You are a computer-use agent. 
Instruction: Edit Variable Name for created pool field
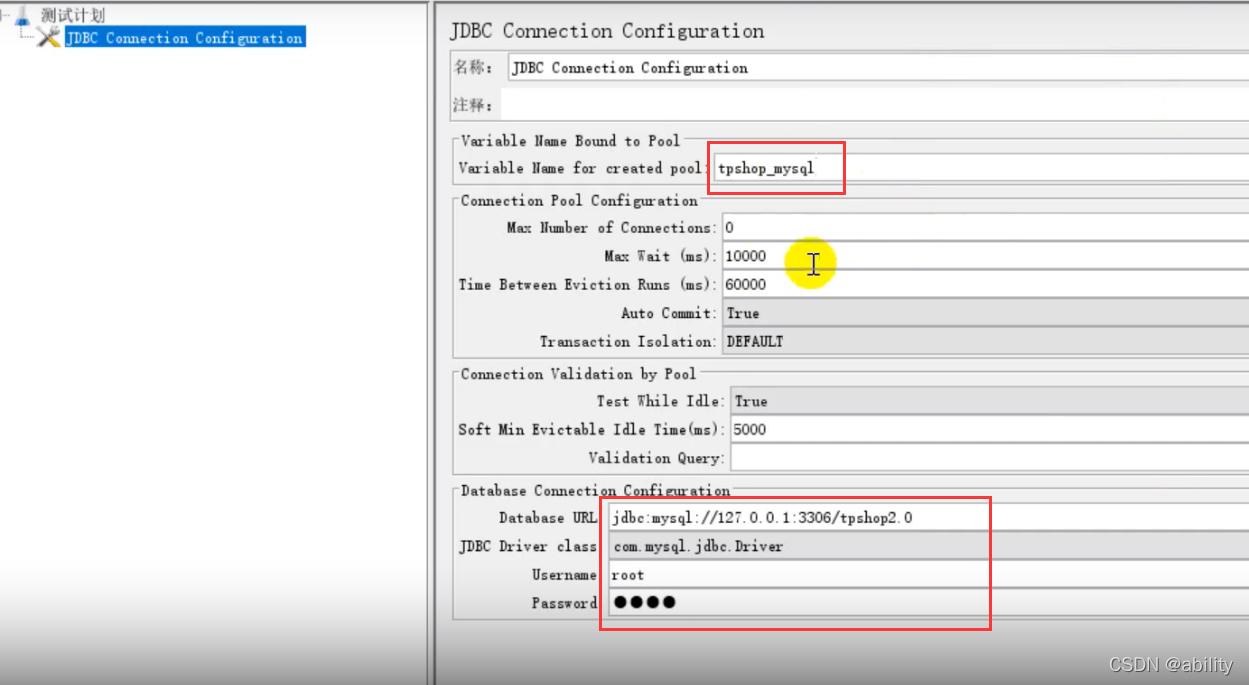point(980,168)
